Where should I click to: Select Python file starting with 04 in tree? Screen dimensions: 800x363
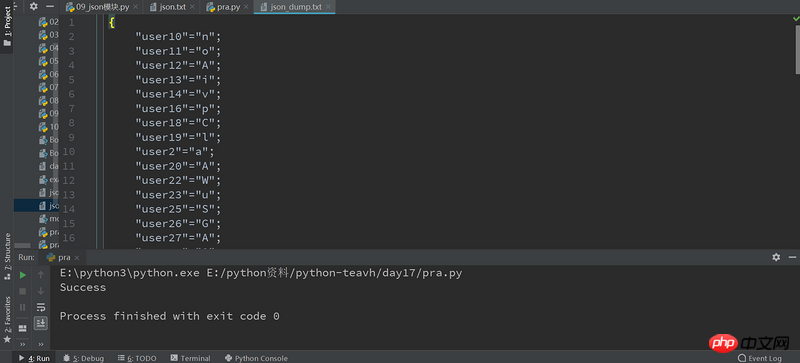tap(49, 48)
